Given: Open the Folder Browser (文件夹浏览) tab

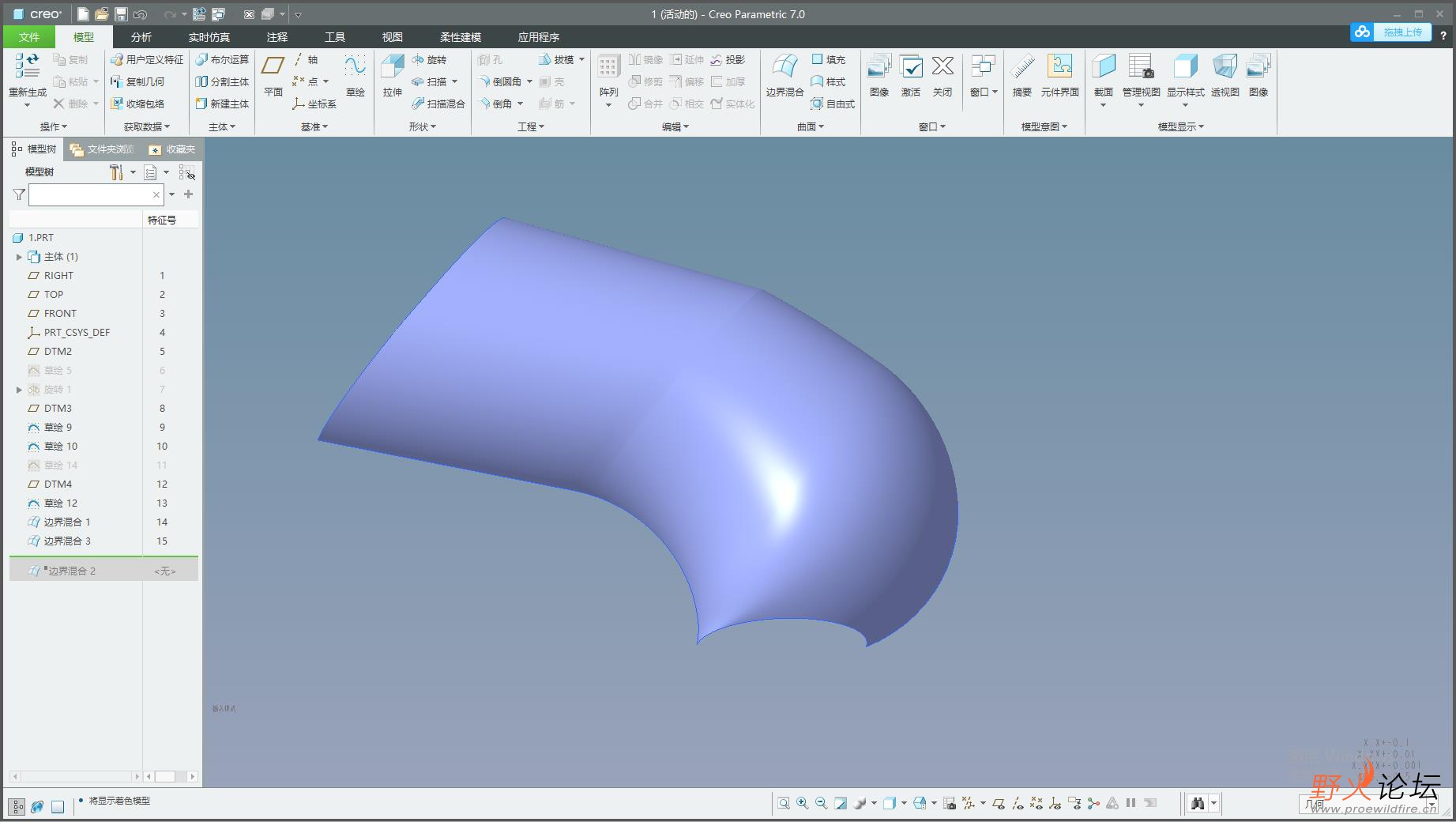Looking at the screenshot, I should pos(103,149).
